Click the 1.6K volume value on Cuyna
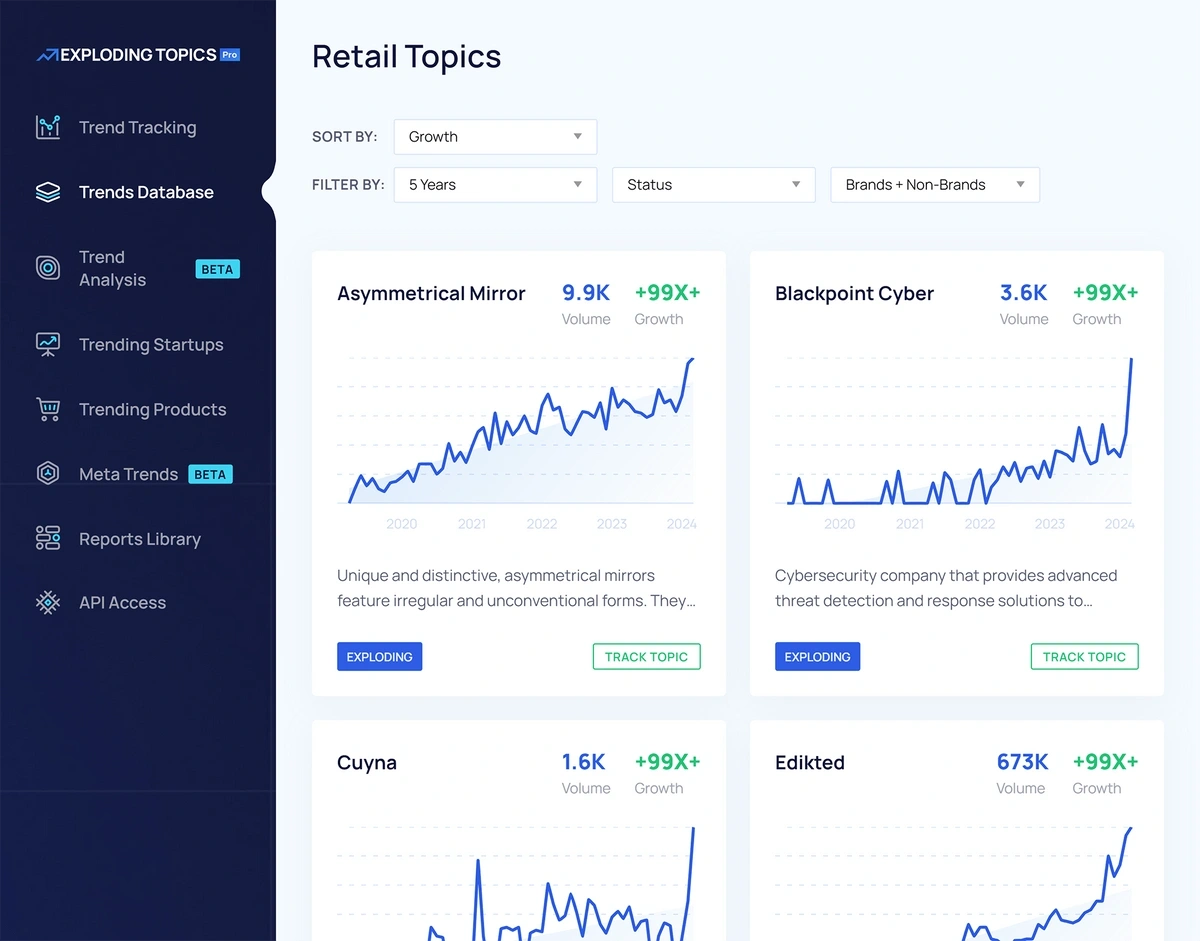The height and width of the screenshot is (941, 1200). (584, 762)
